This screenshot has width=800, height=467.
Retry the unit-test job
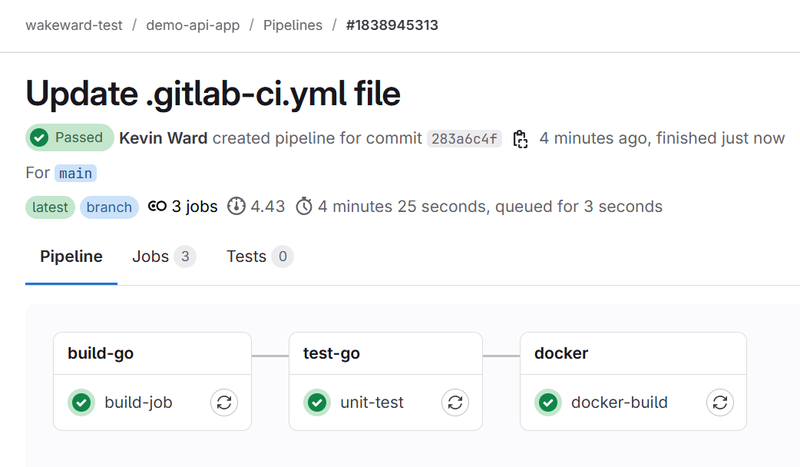pyautogui.click(x=456, y=403)
